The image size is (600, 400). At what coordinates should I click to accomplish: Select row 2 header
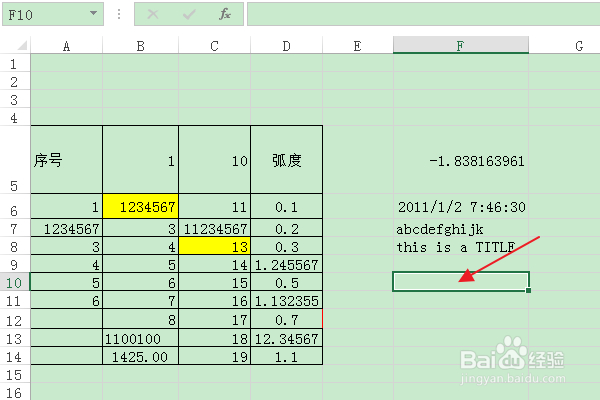[x=15, y=81]
